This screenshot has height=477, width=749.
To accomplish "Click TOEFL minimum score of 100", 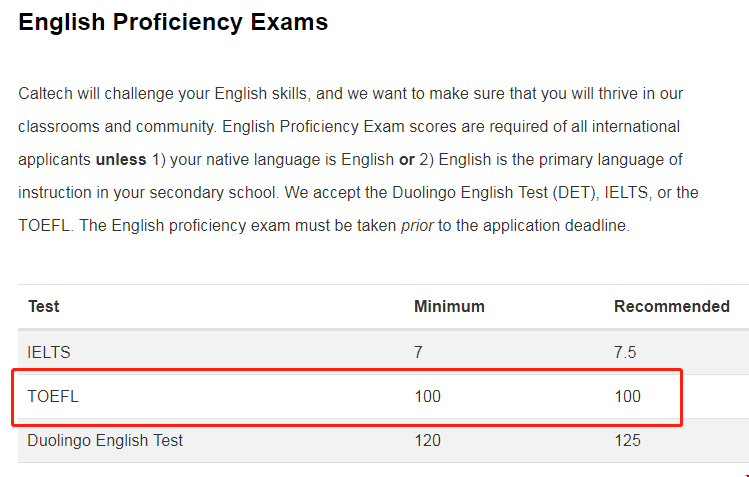I will click(x=427, y=396).
